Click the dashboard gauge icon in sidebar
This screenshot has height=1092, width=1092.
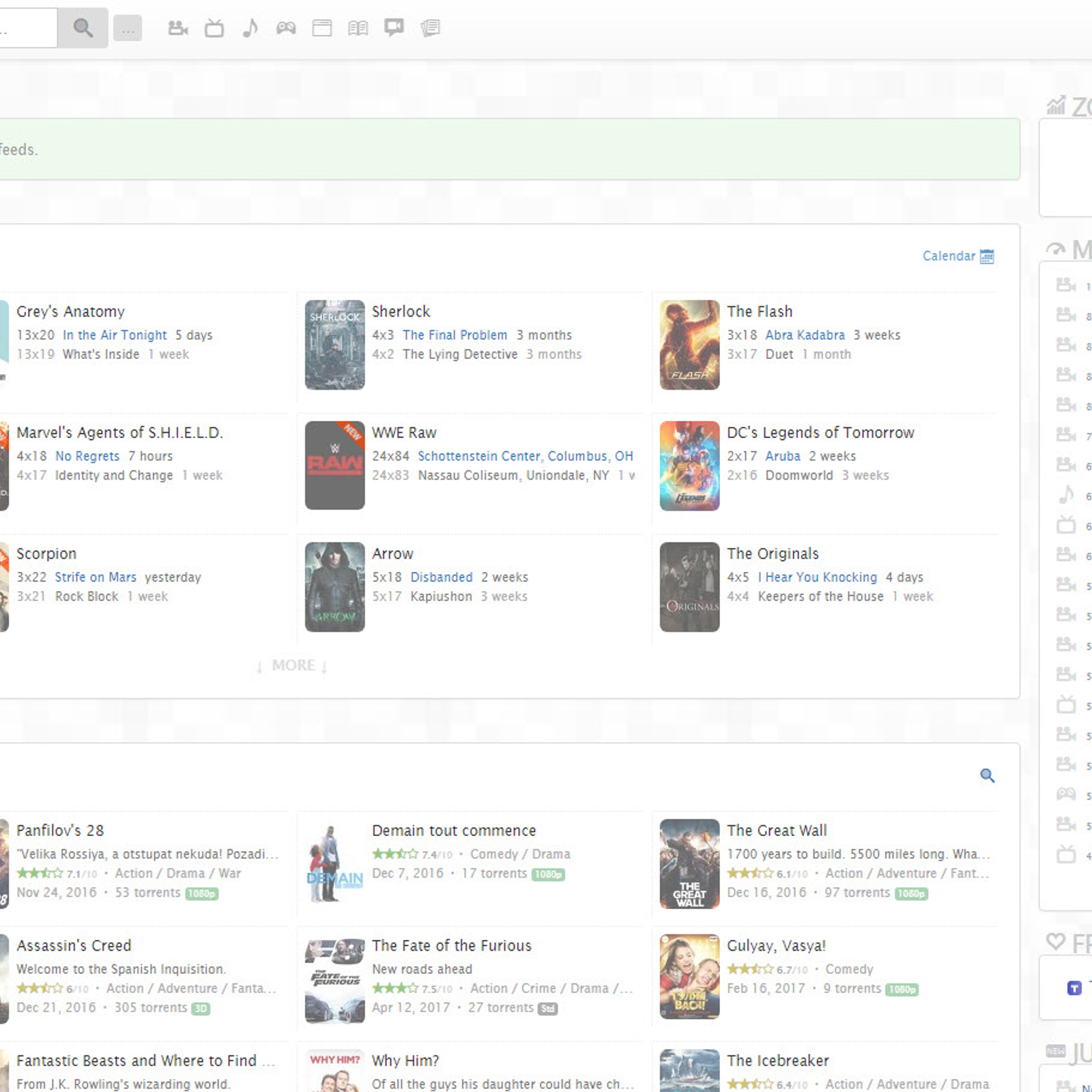click(1055, 250)
